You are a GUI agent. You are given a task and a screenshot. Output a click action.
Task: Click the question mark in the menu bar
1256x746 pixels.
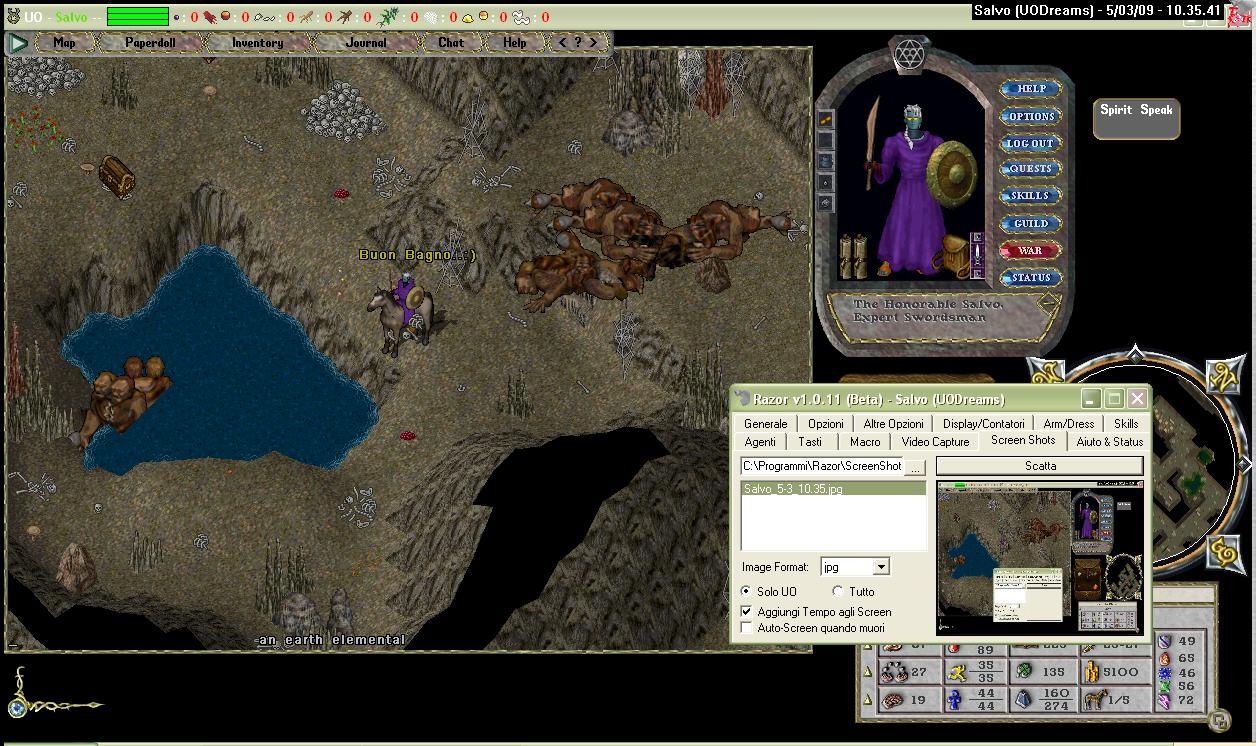[578, 43]
